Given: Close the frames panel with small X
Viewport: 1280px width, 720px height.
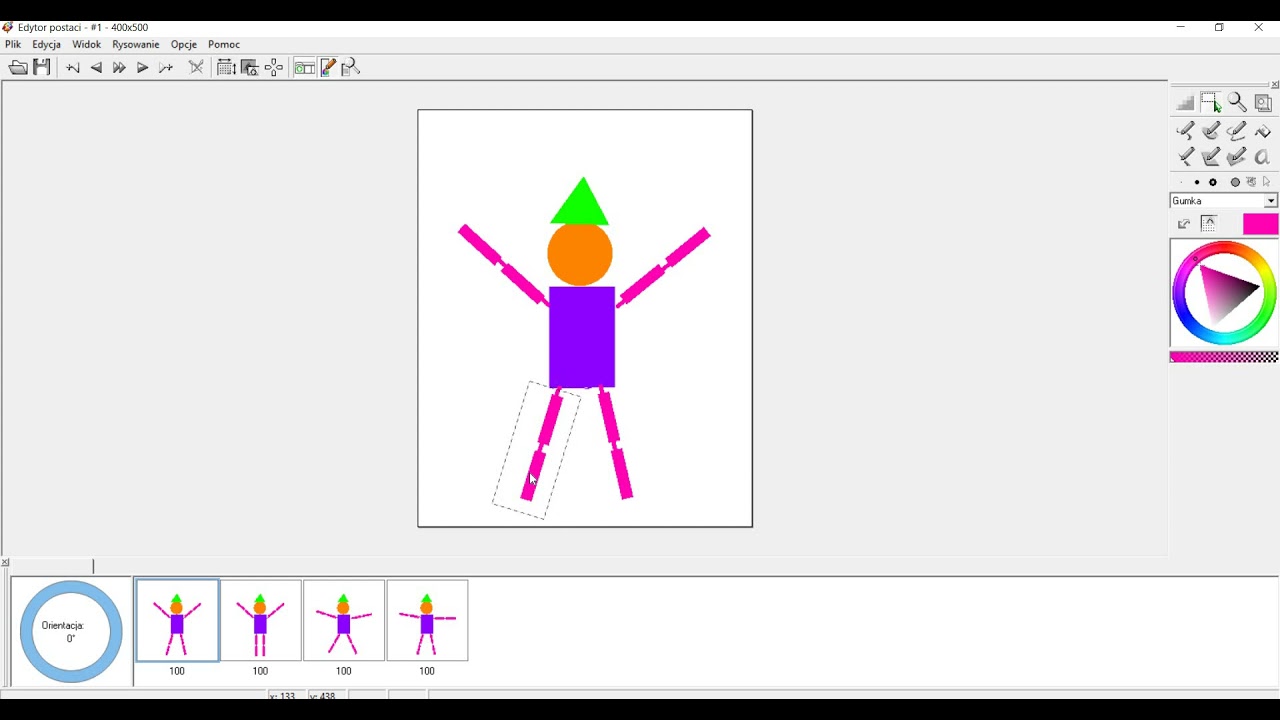Looking at the screenshot, I should 5,563.
